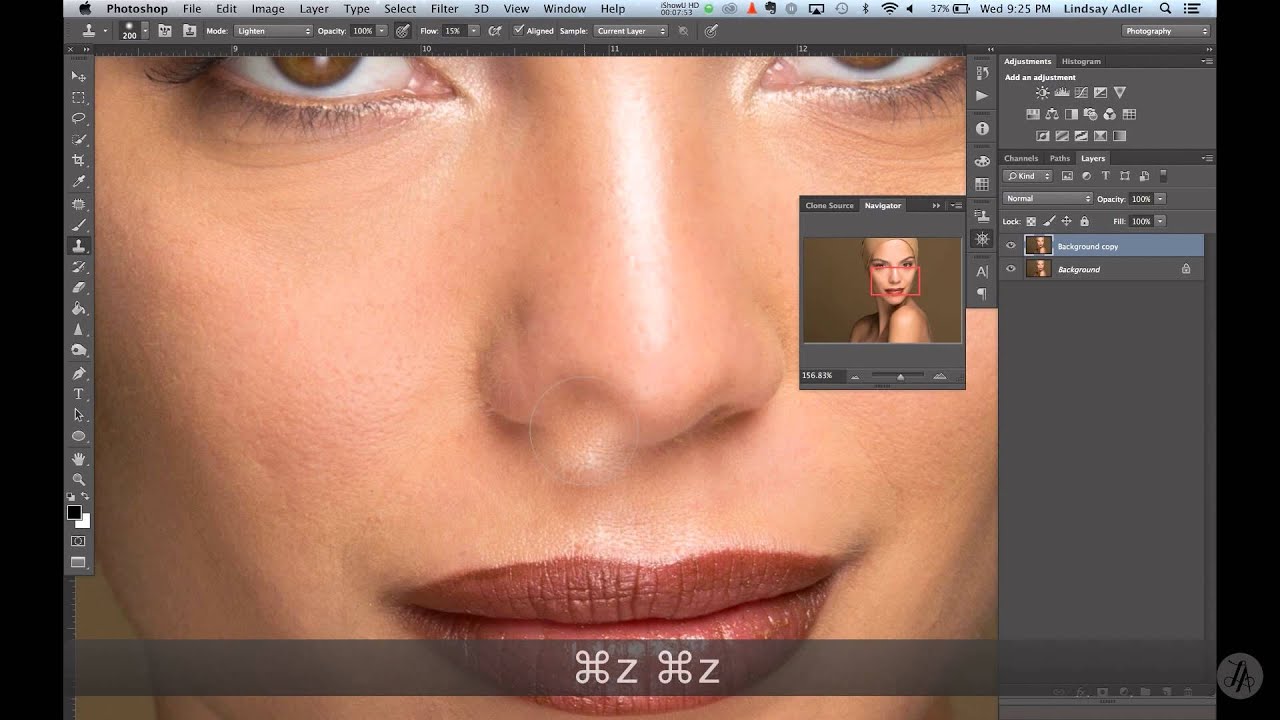Toggle pressure for opacity button
The width and height of the screenshot is (1280, 720).
(x=402, y=31)
